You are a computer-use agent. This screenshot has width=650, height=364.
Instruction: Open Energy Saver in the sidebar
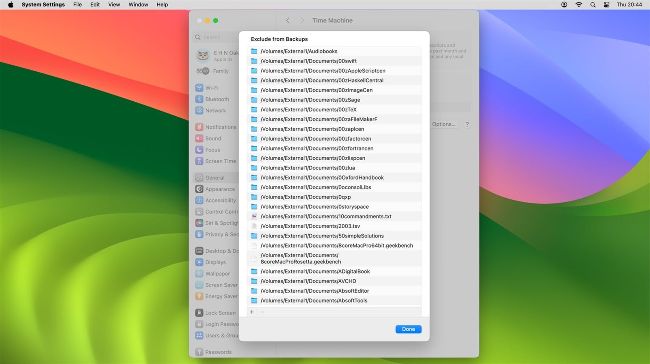point(216,296)
